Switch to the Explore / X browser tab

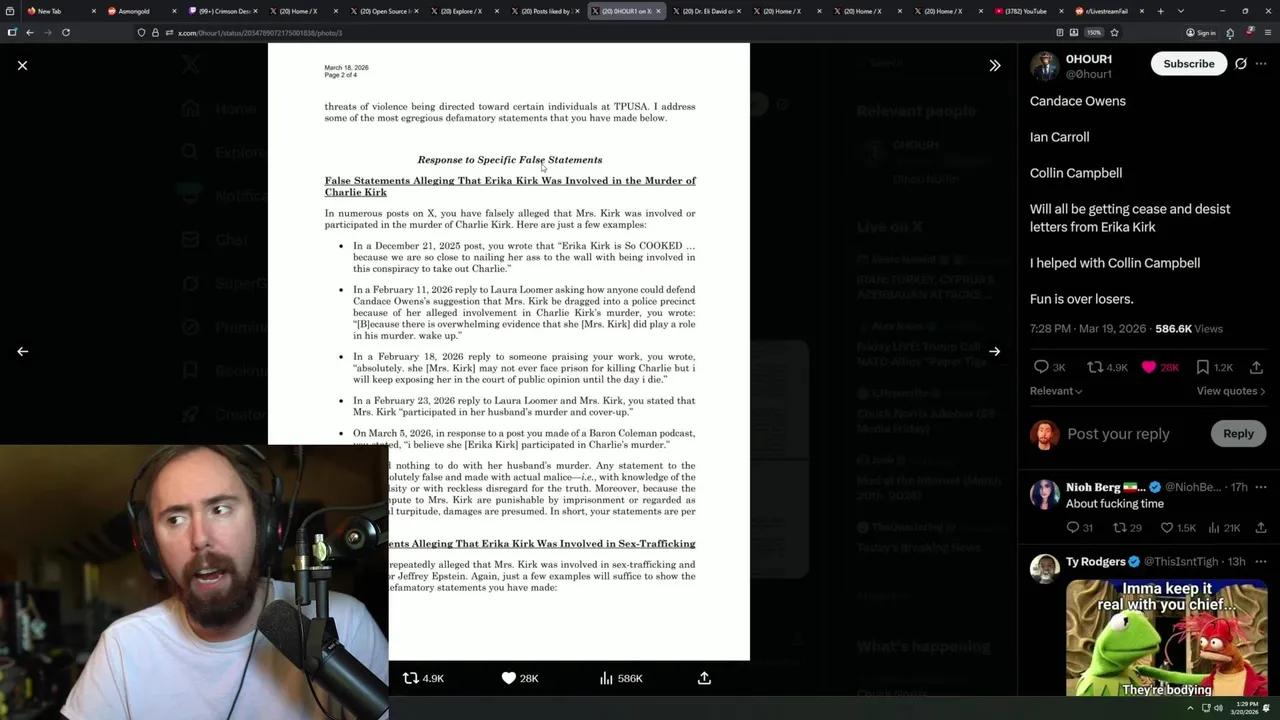tap(463, 11)
